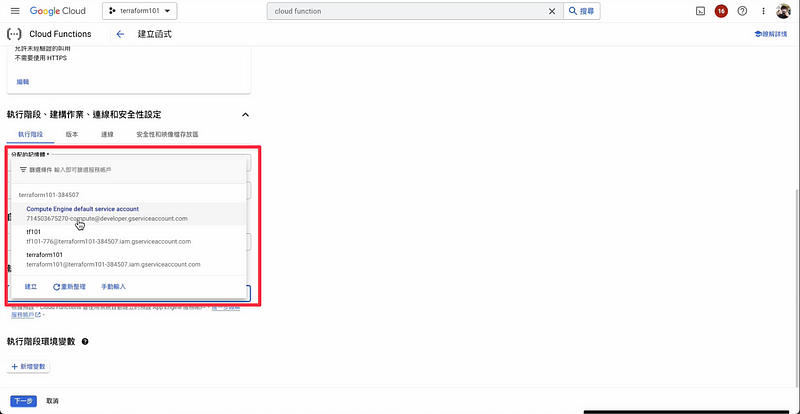Click the 搜尋 search button
The image size is (800, 414).
[x=582, y=11]
